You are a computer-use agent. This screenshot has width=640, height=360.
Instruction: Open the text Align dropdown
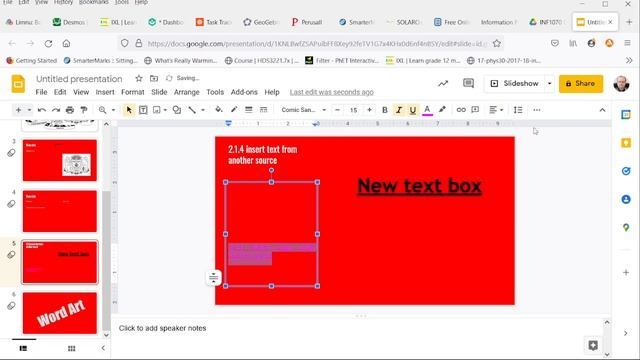(x=496, y=110)
